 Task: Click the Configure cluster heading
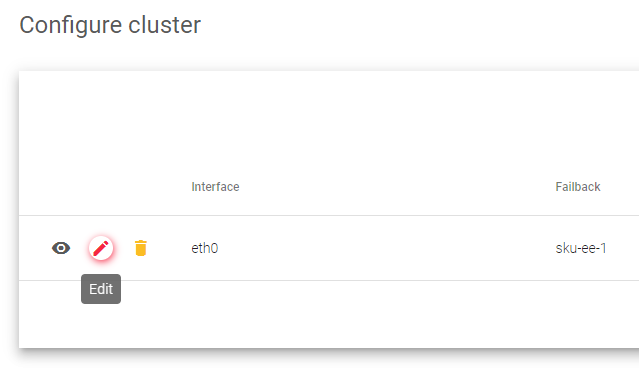pyautogui.click(x=110, y=25)
